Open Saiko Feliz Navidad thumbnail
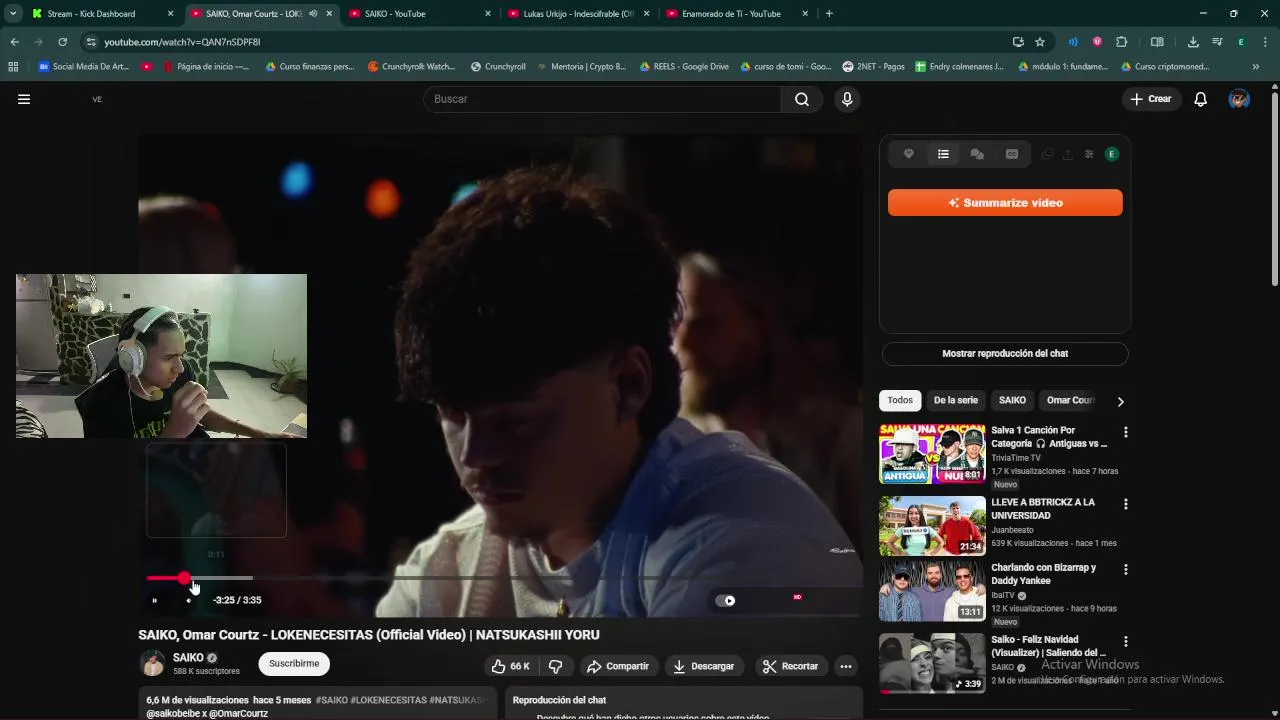1280x720 pixels. pyautogui.click(x=932, y=663)
